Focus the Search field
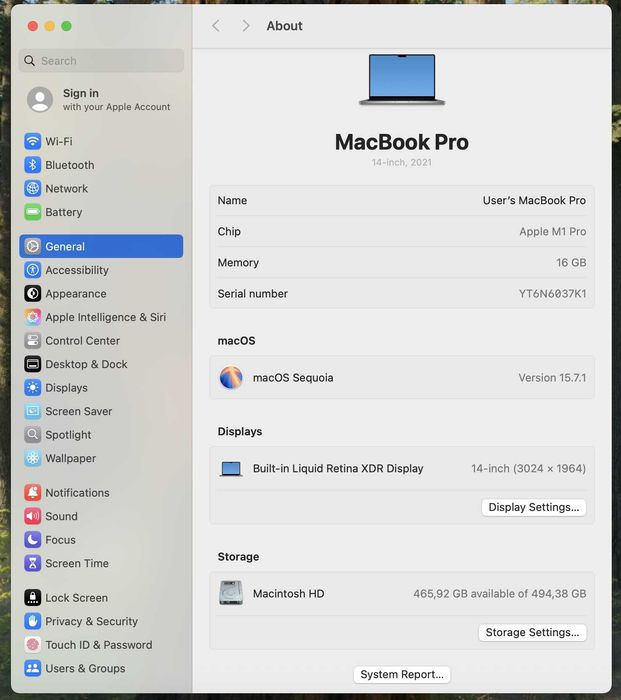Screen dimensions: 621x700 (x=101, y=61)
